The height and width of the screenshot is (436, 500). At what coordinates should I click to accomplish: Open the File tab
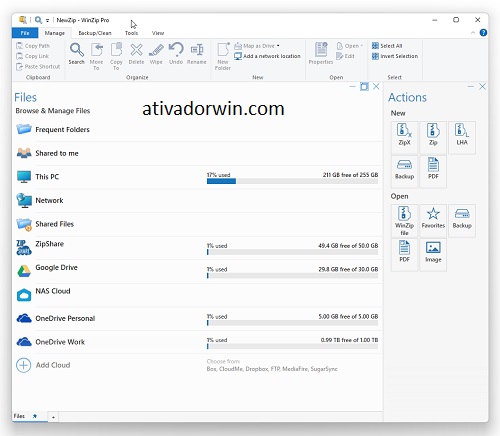click(x=25, y=33)
